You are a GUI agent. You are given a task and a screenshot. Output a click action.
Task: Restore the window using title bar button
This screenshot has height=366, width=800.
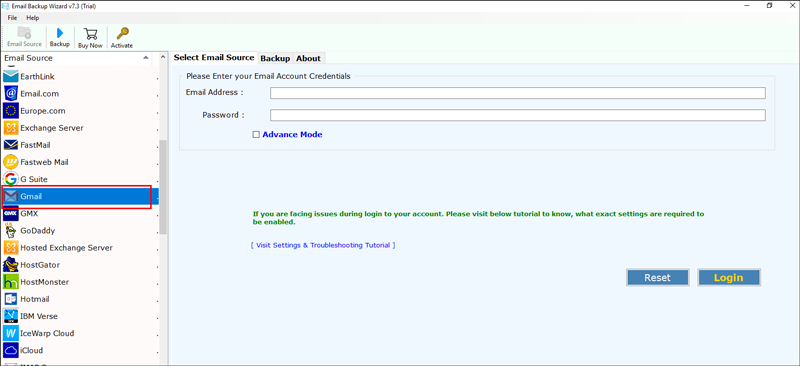[769, 5]
